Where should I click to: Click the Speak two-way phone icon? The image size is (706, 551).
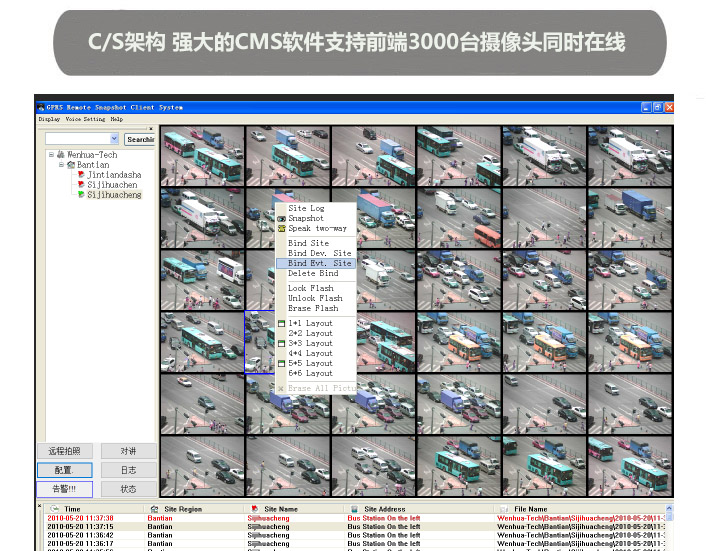(x=281, y=228)
